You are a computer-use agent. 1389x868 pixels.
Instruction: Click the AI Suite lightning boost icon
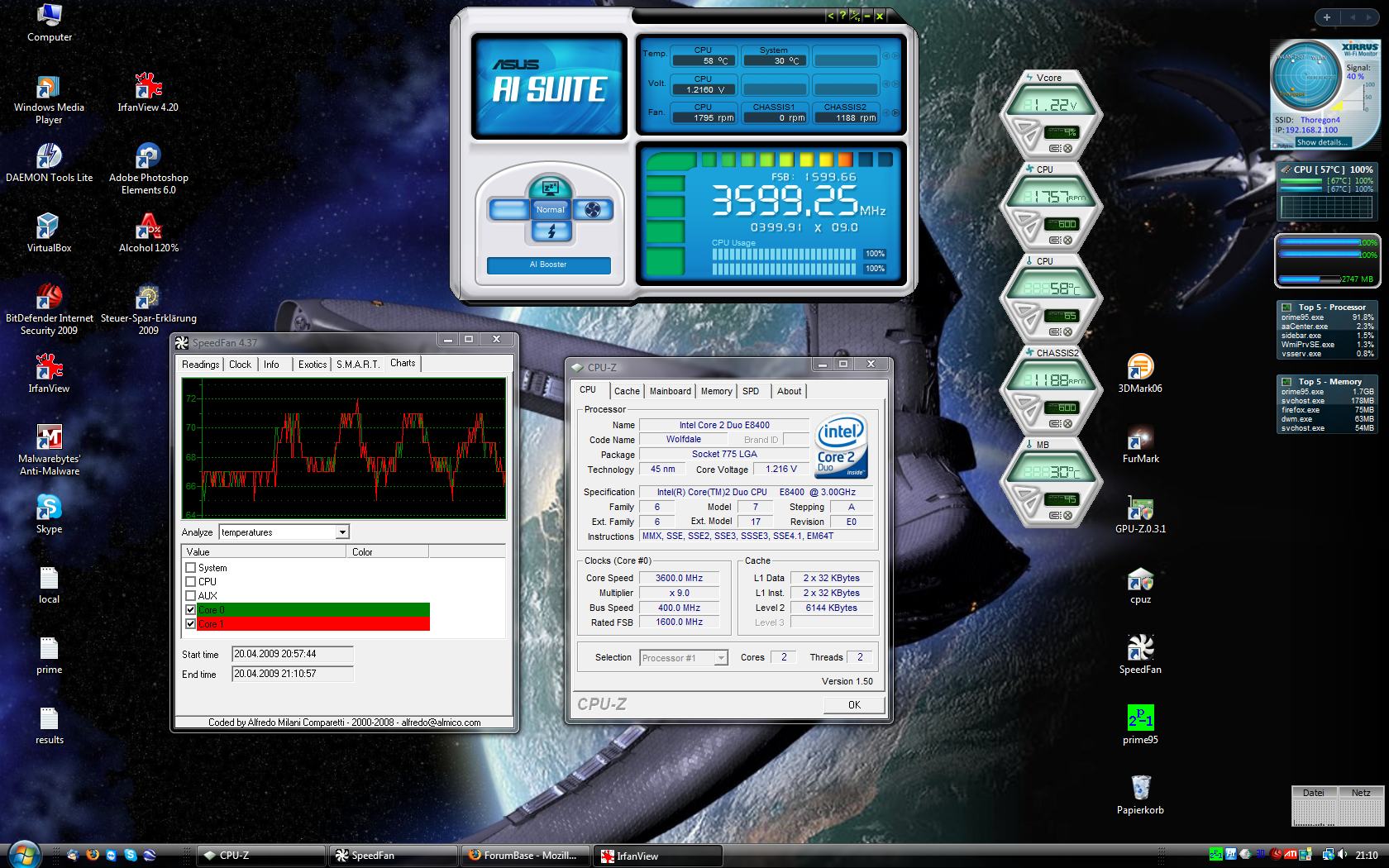coord(551,232)
